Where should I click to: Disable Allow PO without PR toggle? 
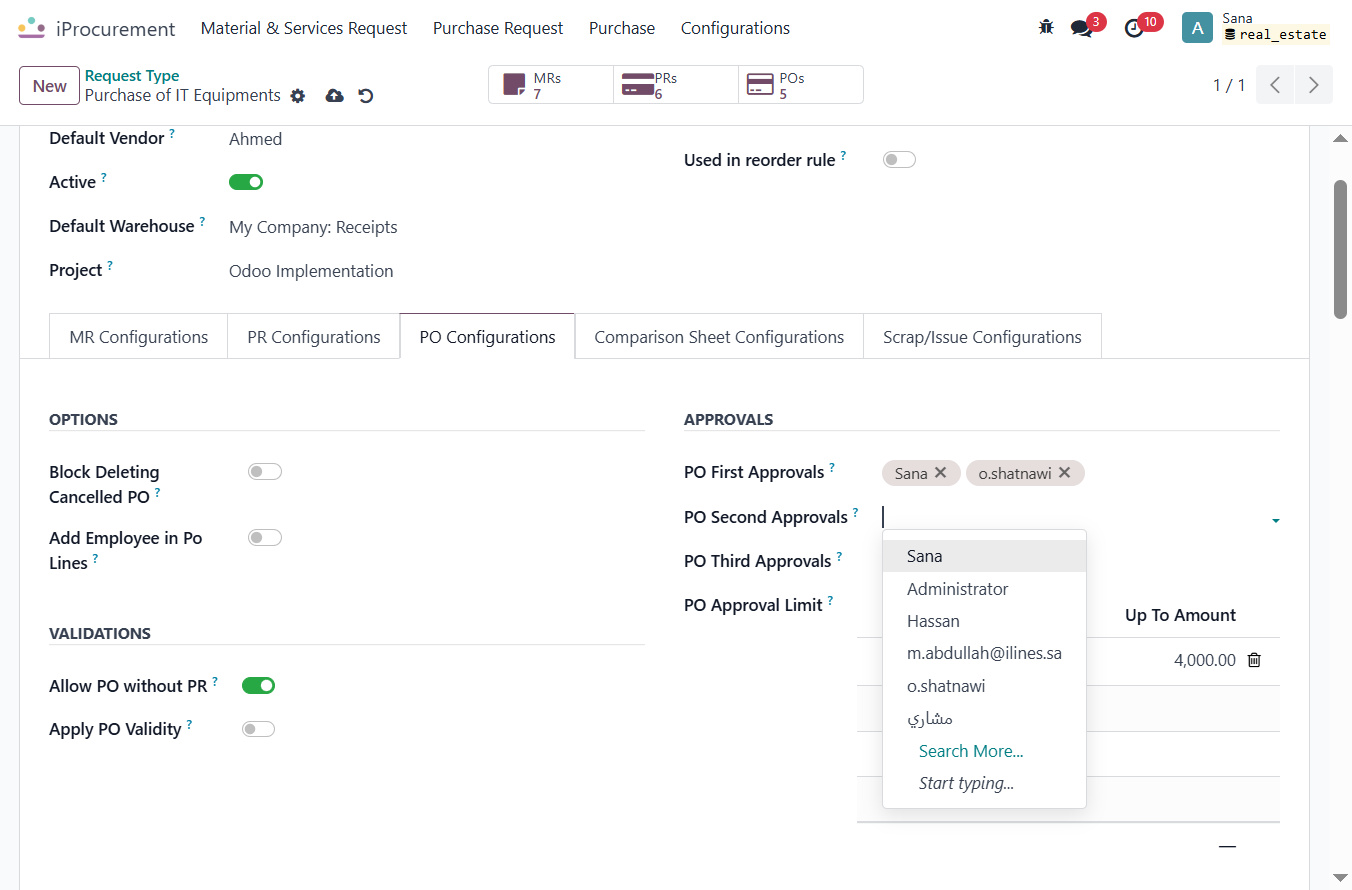[258, 686]
